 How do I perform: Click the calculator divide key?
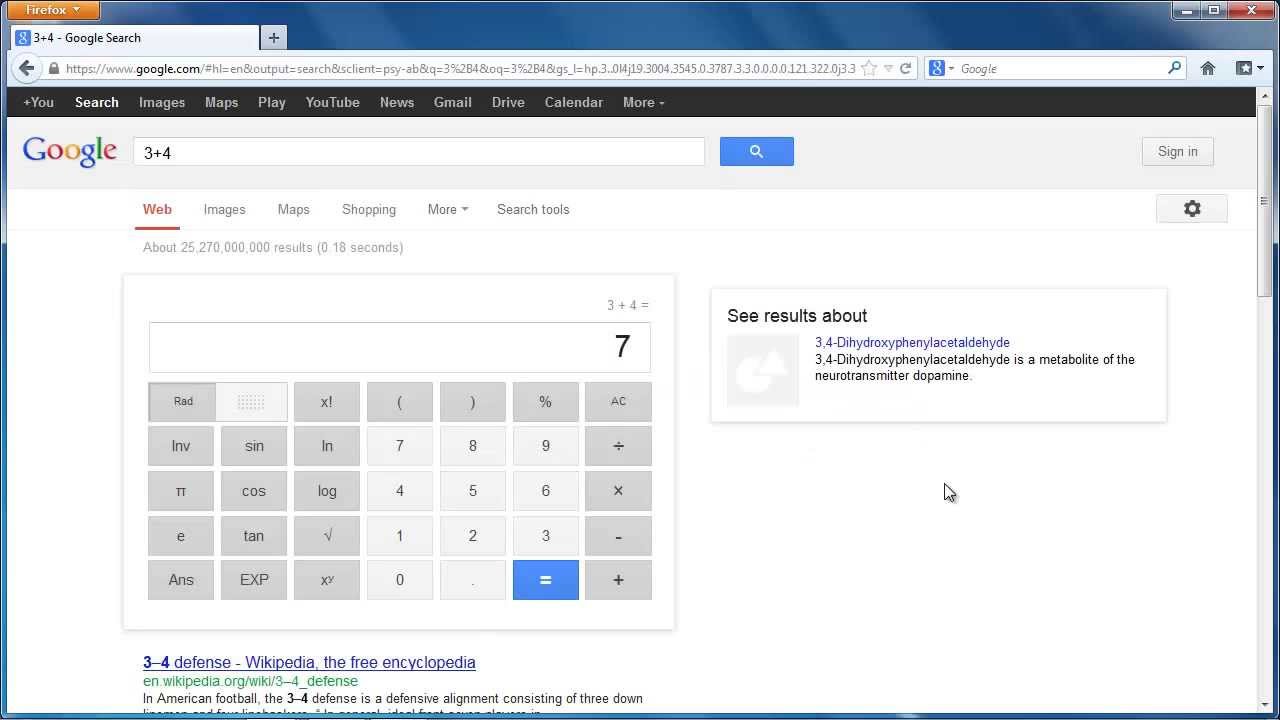click(x=618, y=446)
